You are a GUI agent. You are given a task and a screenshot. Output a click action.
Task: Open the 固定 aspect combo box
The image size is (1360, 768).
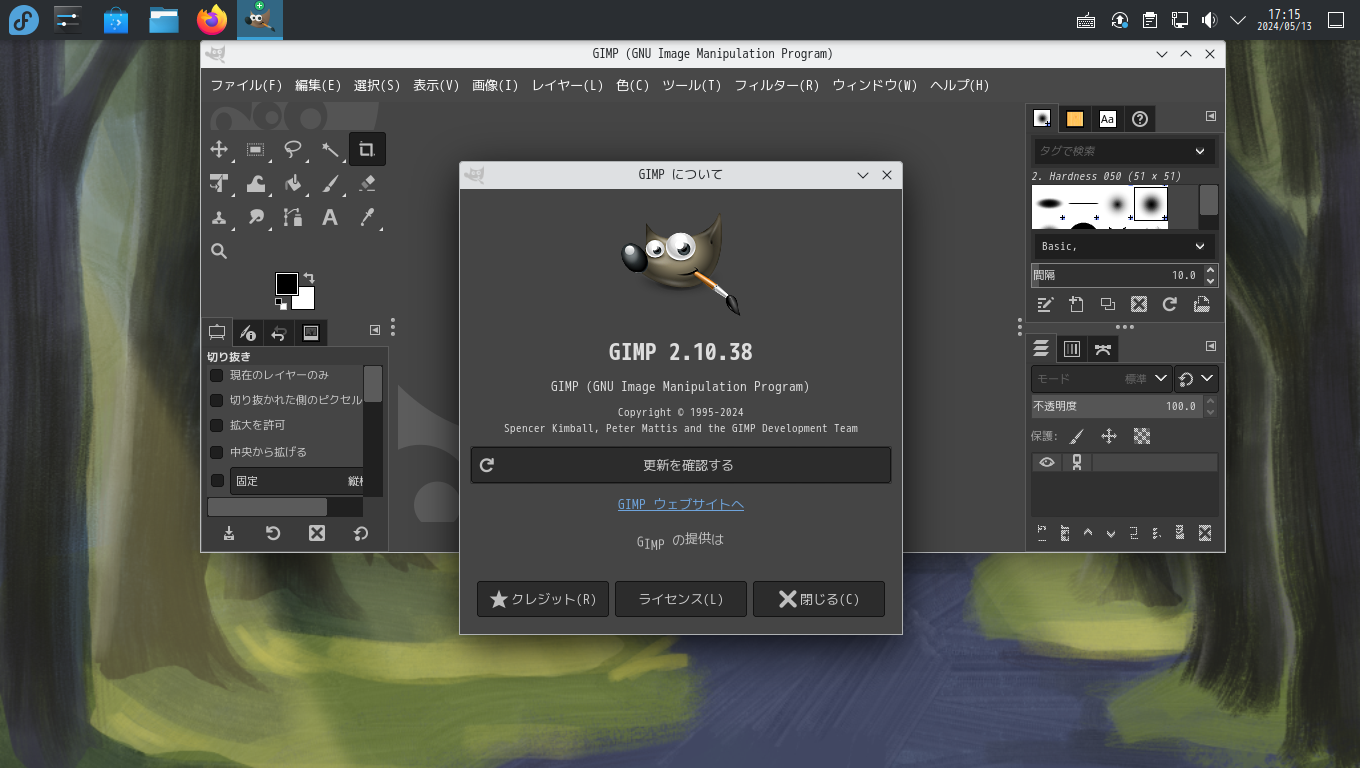(297, 481)
